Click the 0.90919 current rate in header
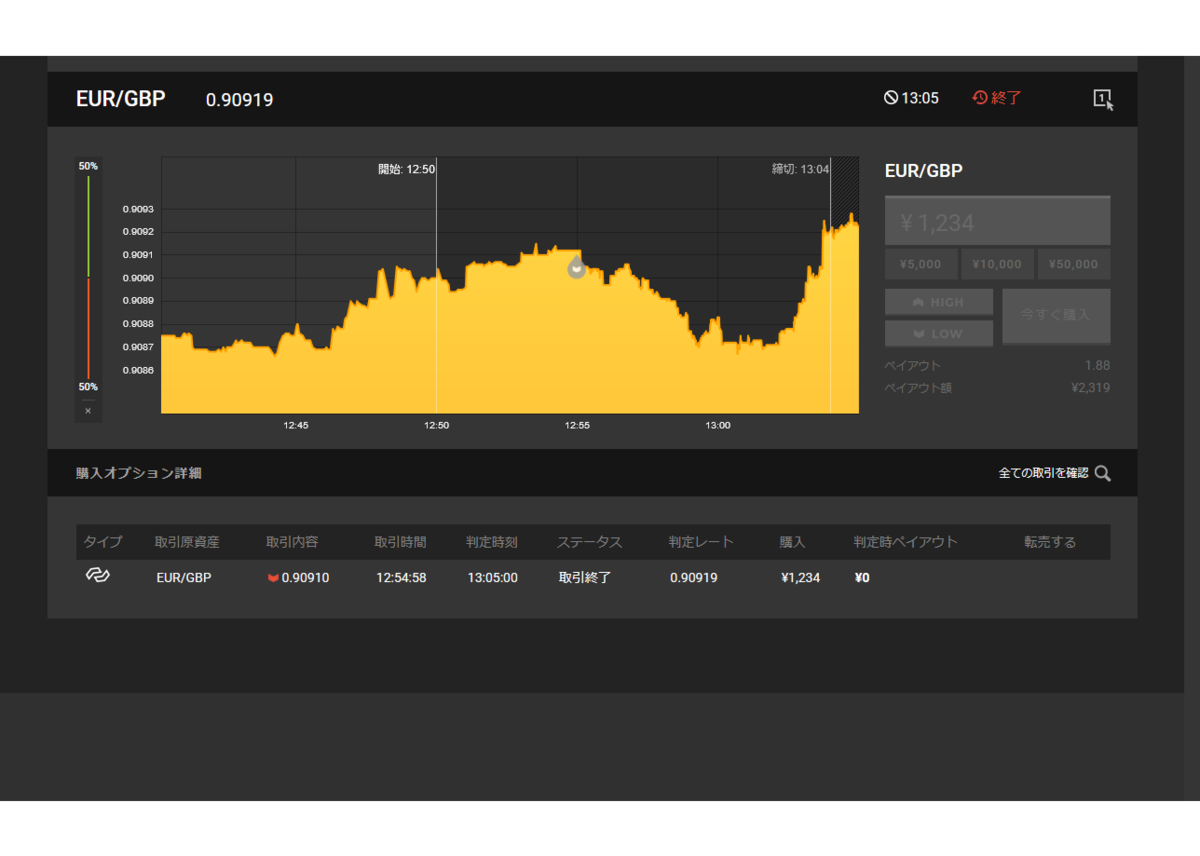Image resolution: width=1200 pixels, height=856 pixels. 240,100
